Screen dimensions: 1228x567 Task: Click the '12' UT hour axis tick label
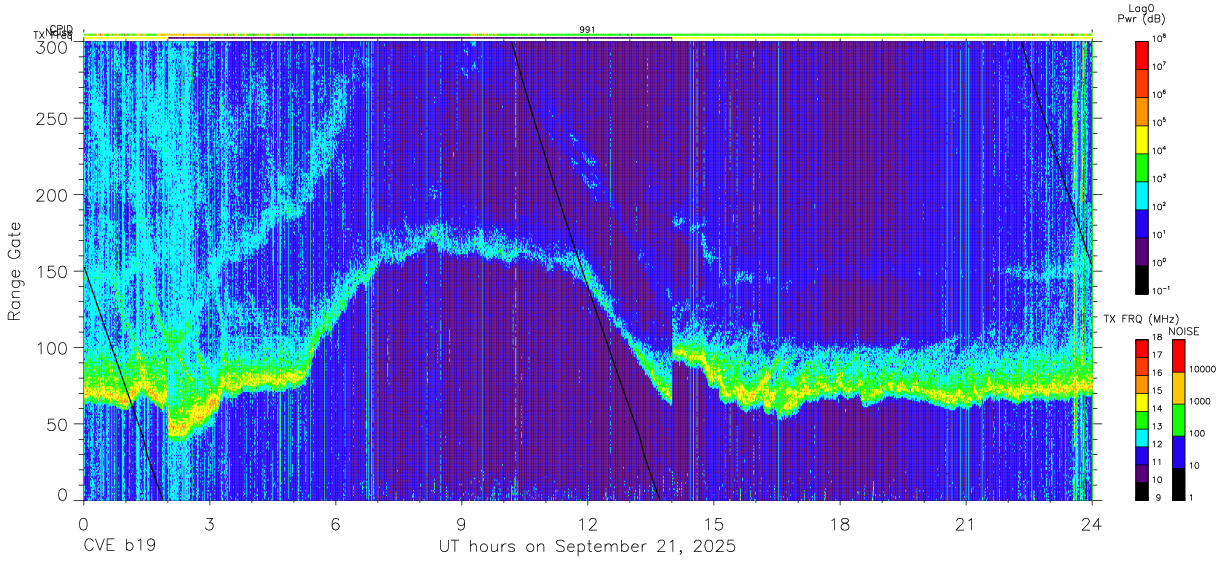coord(587,524)
